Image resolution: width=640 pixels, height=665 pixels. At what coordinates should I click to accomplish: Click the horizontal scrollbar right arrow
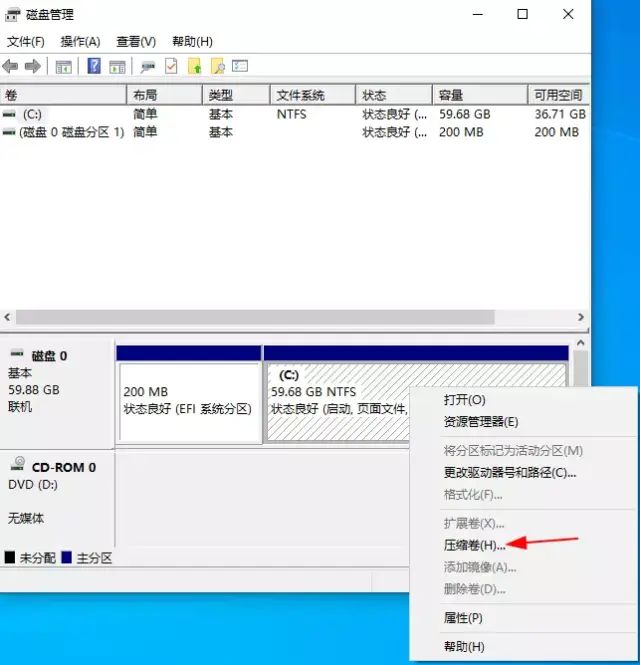(582, 317)
